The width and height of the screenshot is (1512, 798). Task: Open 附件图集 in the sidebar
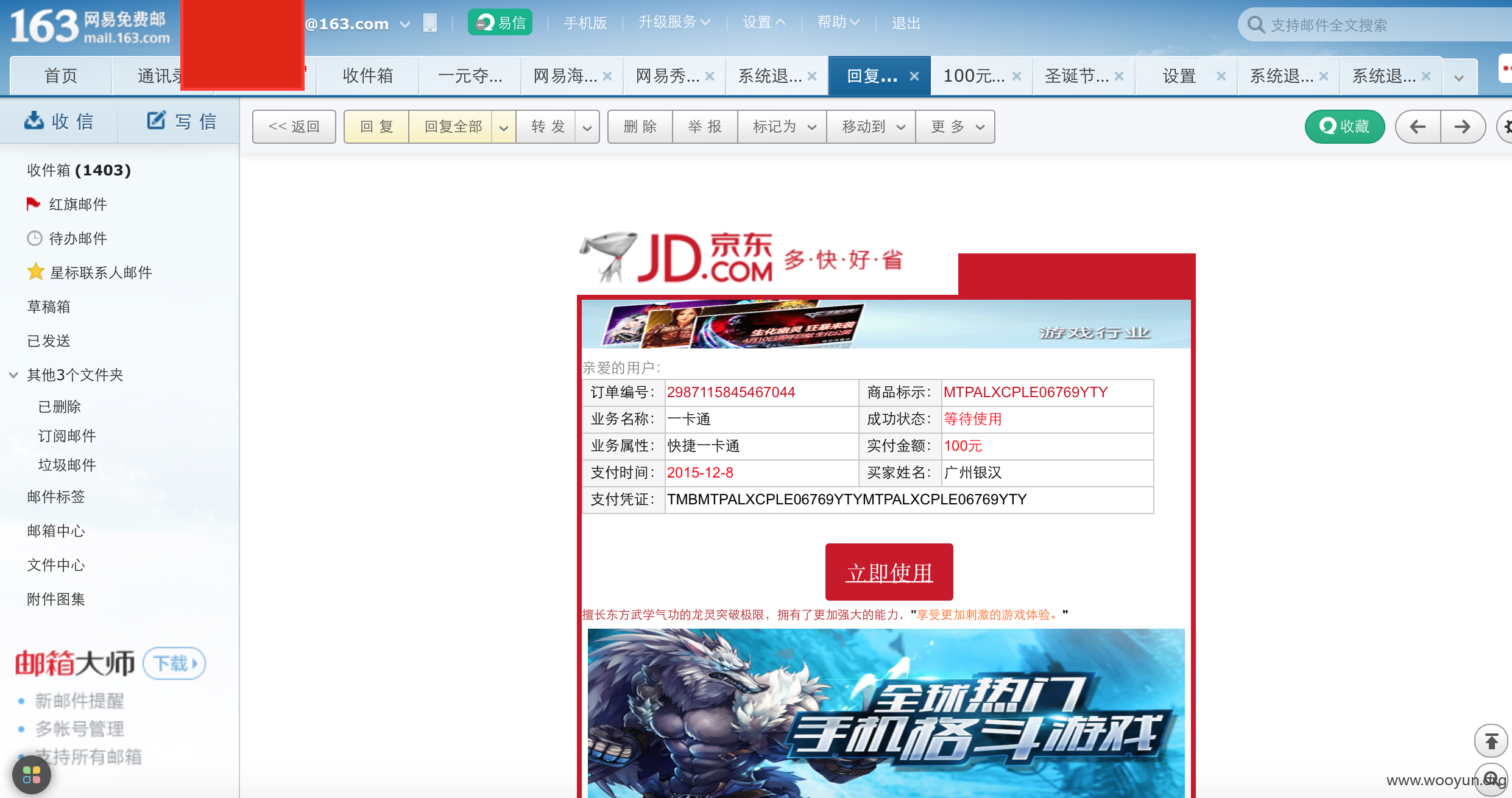coord(56,599)
